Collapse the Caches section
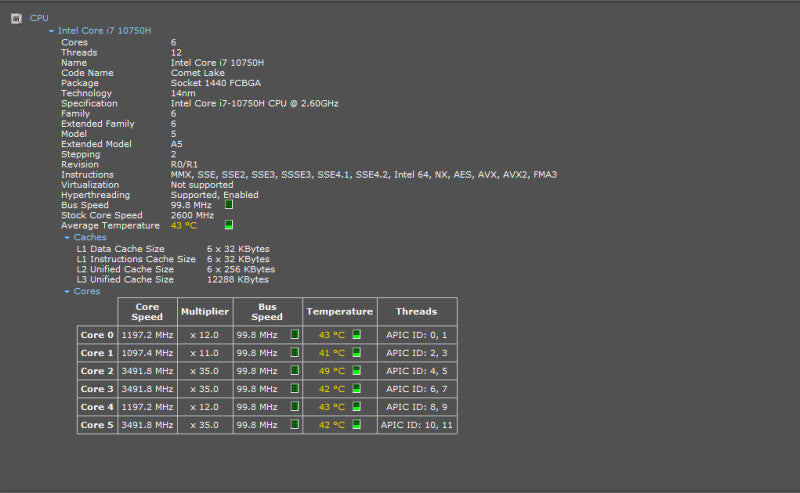 point(67,238)
